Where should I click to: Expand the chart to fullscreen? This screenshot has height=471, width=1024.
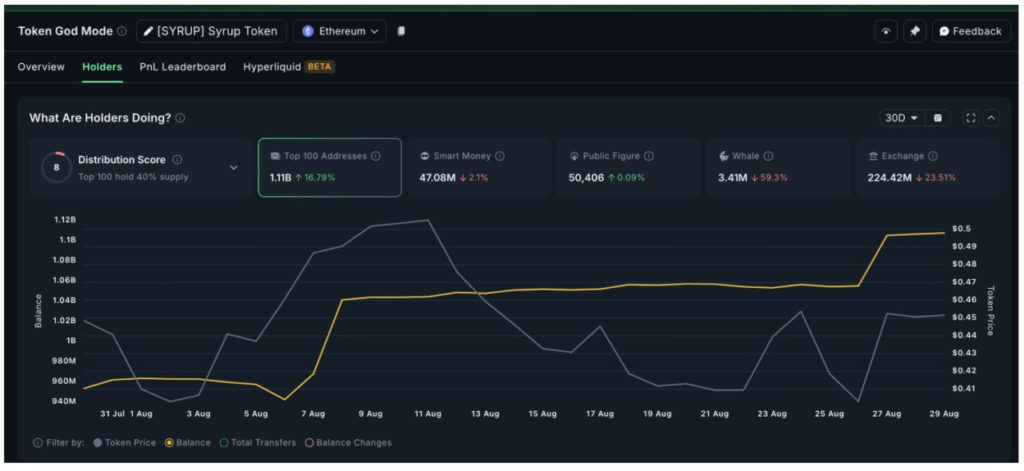(970, 118)
